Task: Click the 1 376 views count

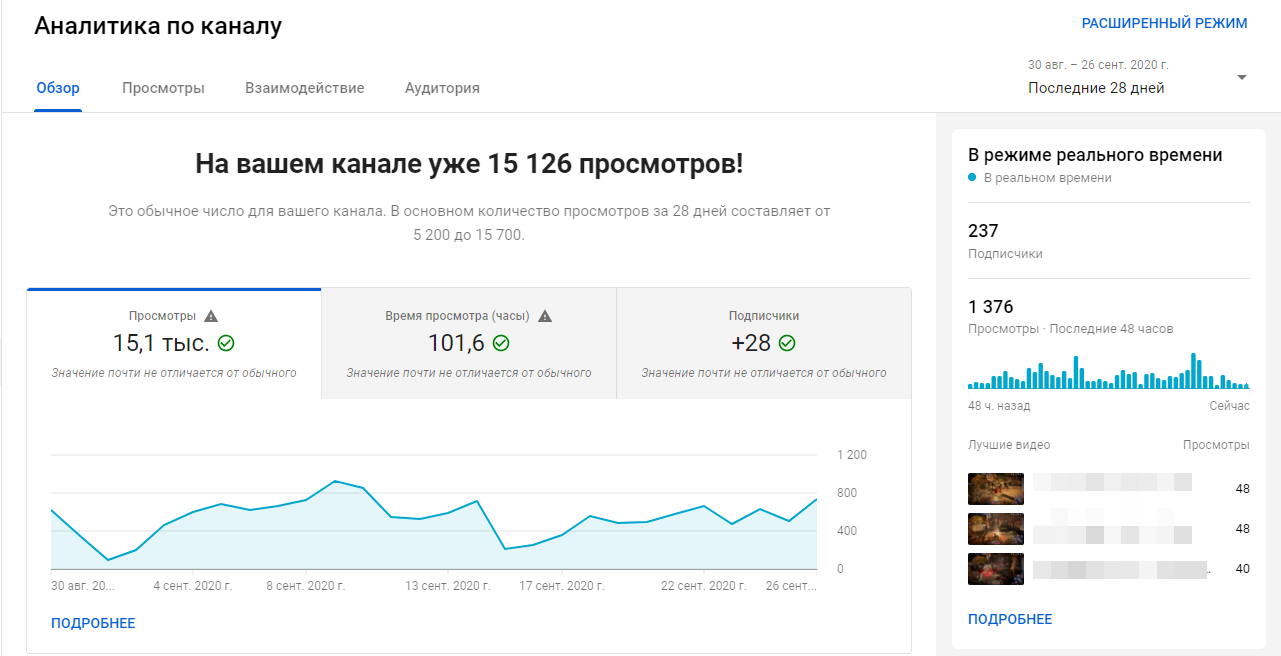Action: click(991, 307)
